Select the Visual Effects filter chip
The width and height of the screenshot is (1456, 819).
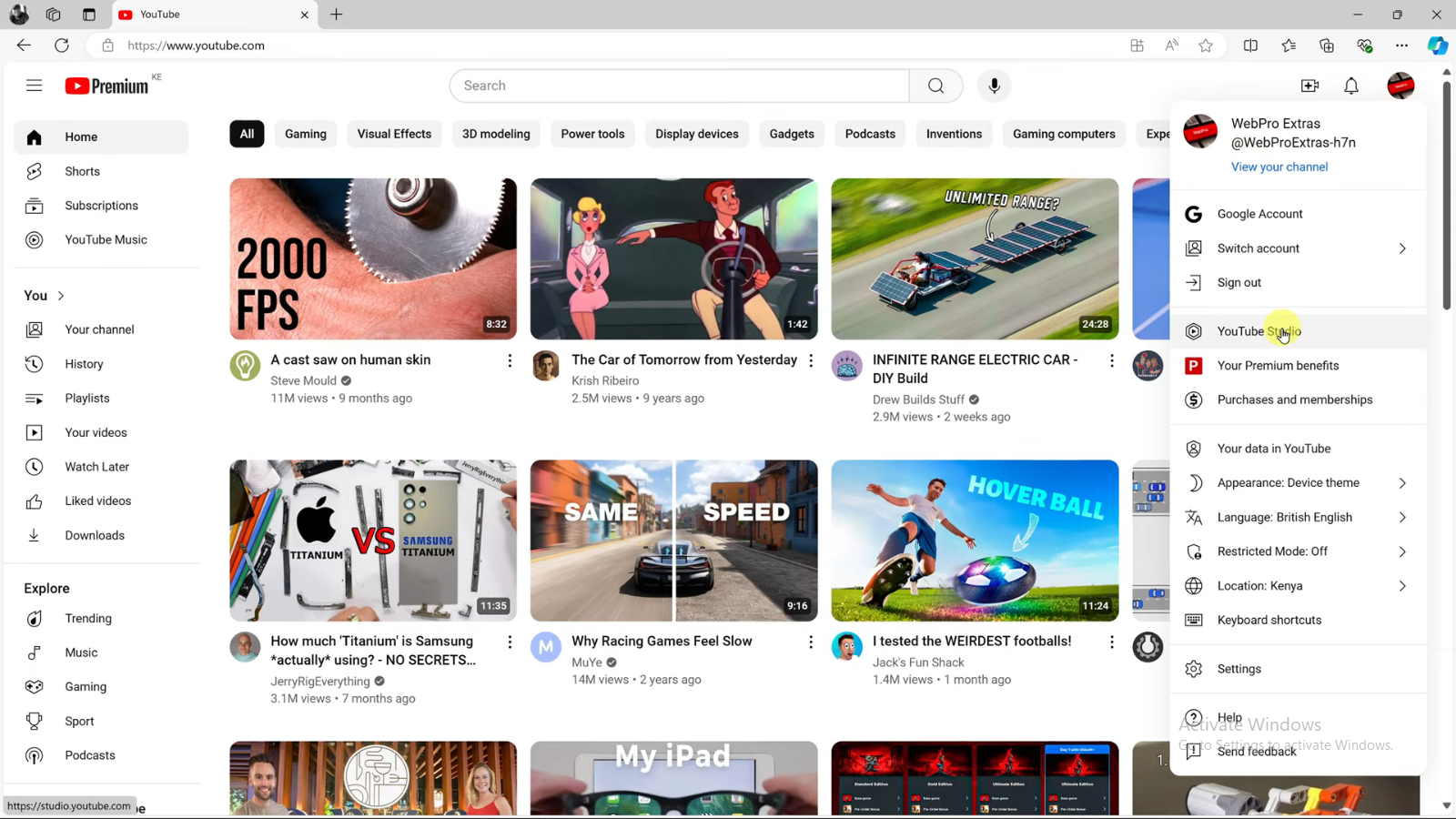click(x=394, y=134)
